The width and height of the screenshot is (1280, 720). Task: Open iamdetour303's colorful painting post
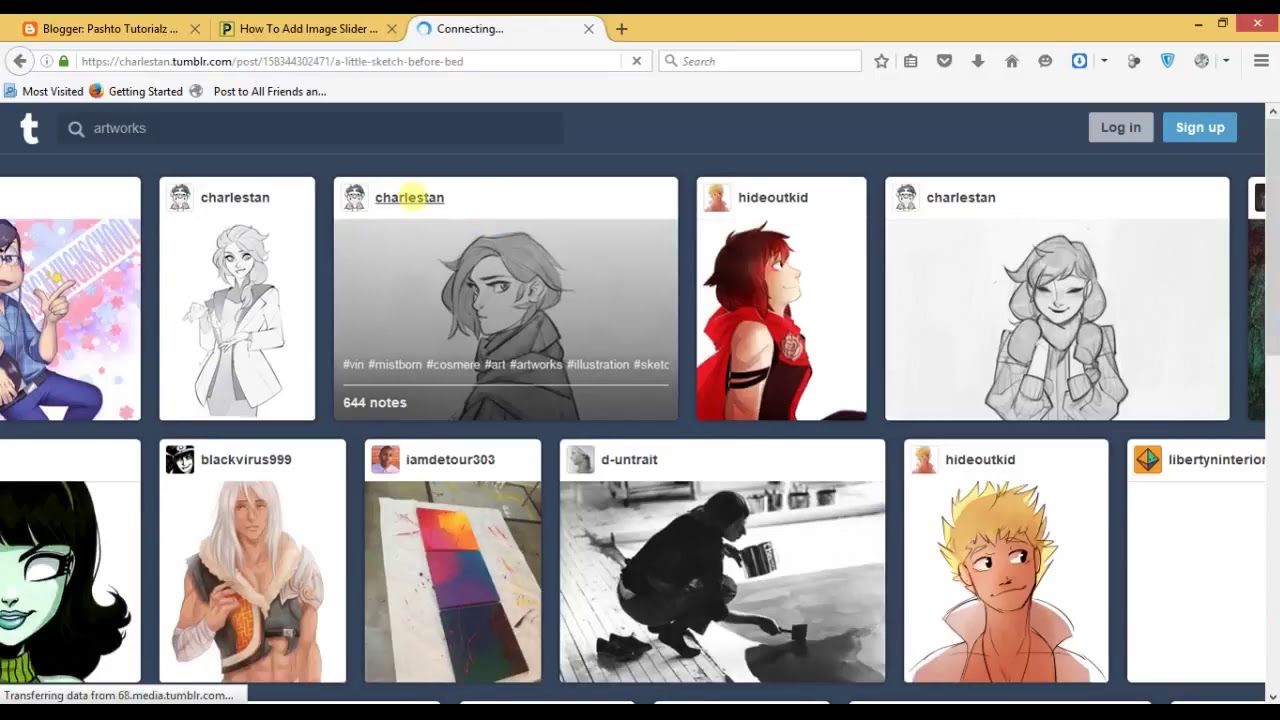(452, 582)
